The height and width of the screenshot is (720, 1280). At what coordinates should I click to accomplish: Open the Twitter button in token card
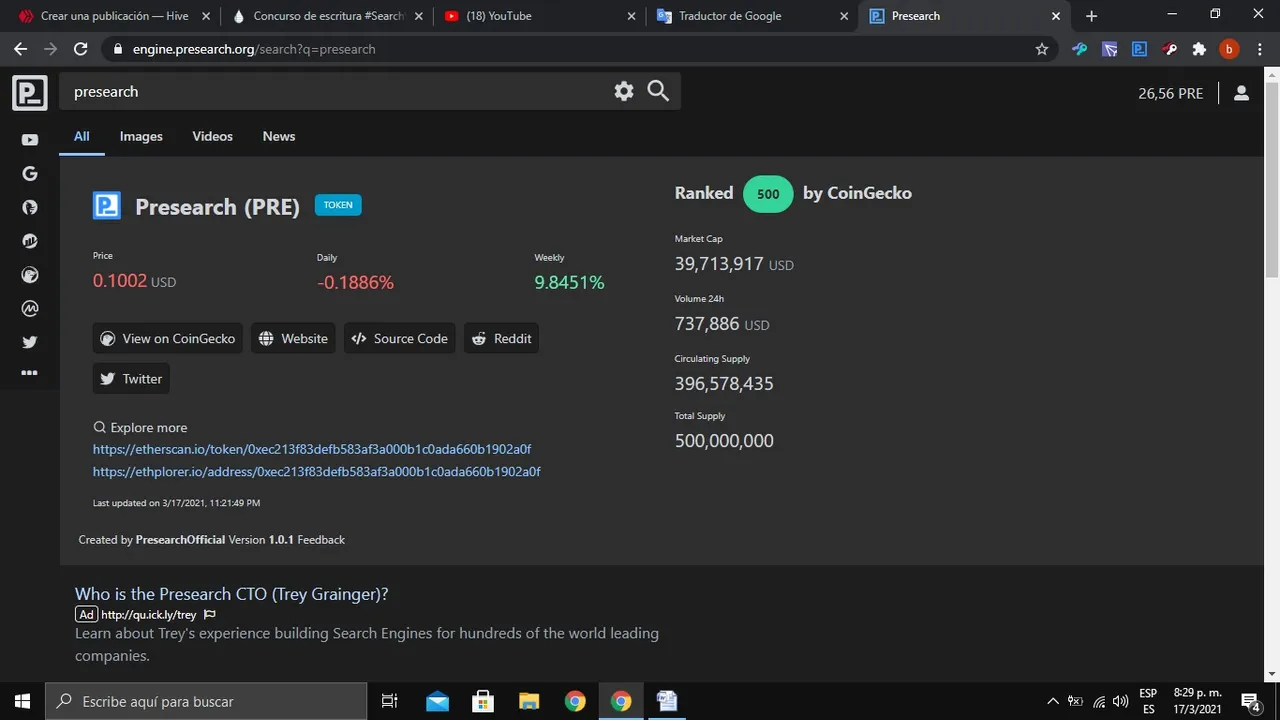131,379
